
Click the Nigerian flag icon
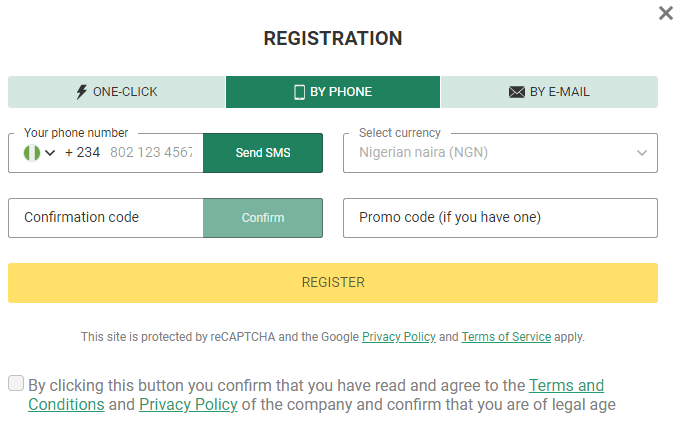point(32,153)
